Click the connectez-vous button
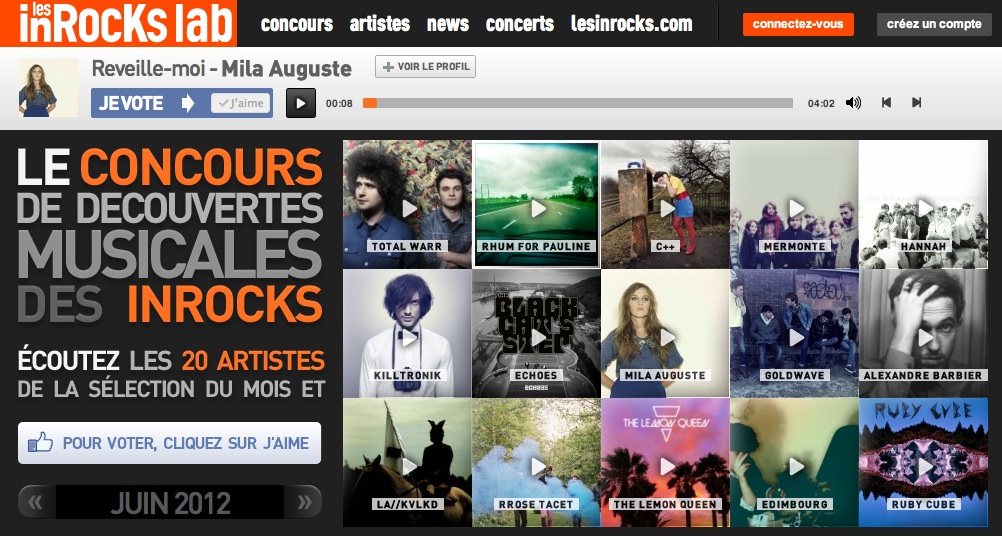 798,24
